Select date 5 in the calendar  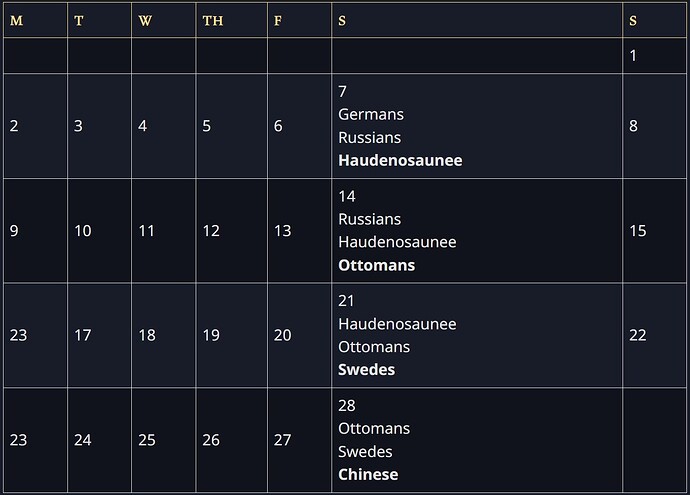click(207, 126)
